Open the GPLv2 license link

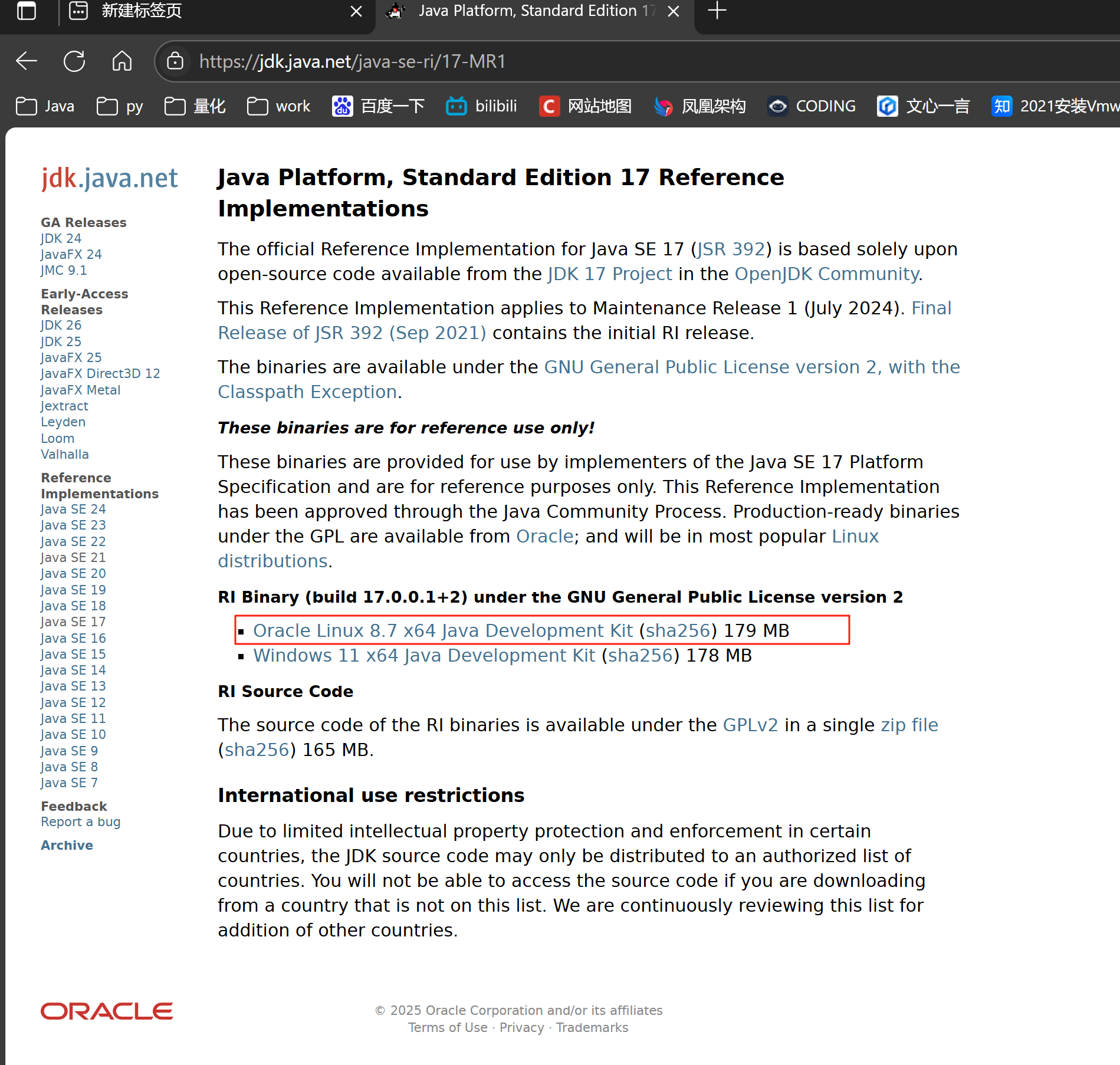click(750, 725)
